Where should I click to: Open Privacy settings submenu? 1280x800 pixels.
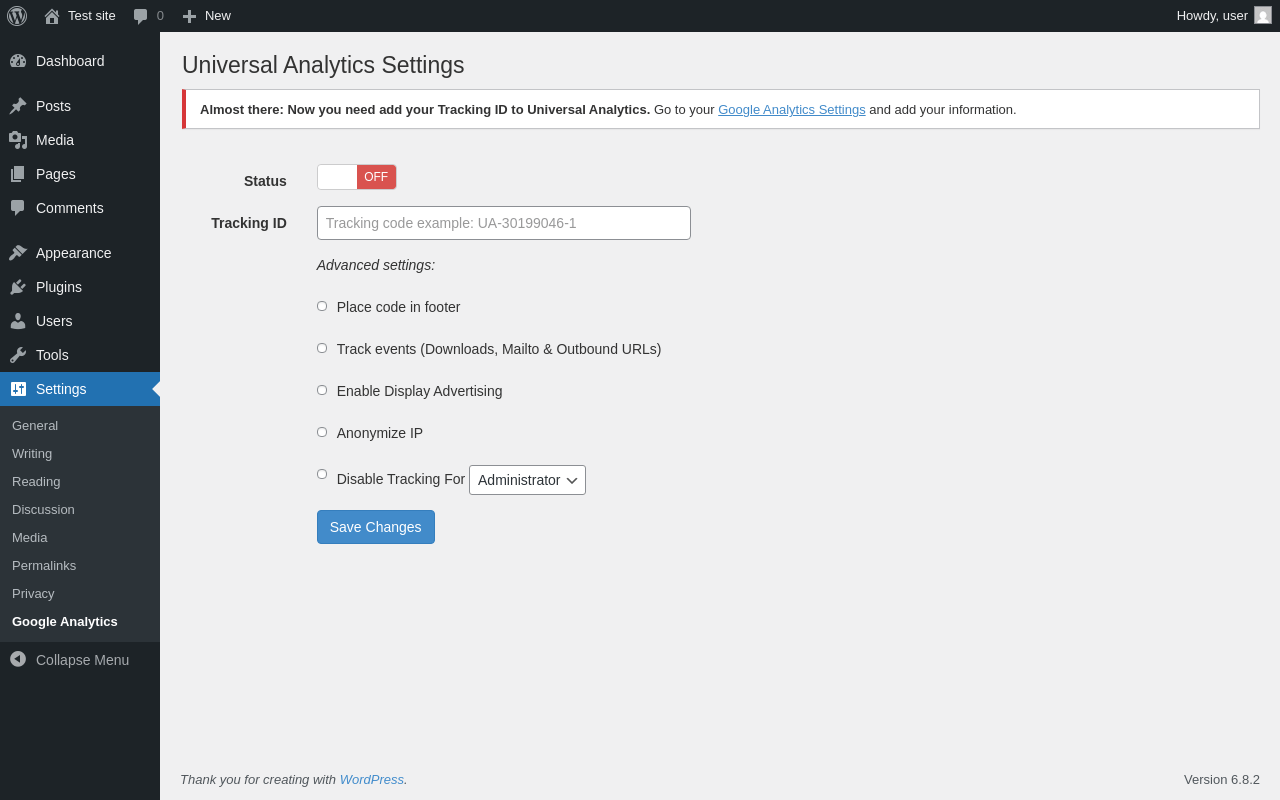click(33, 593)
